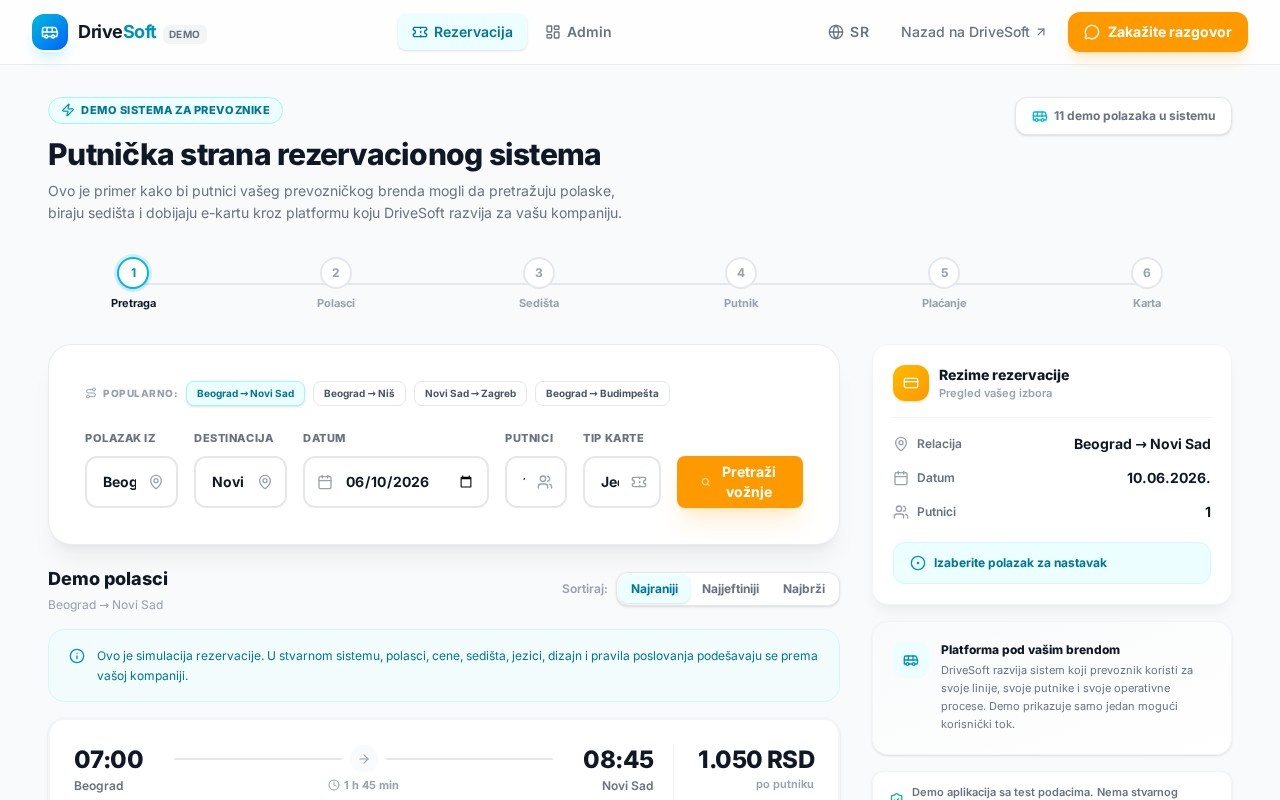Click the Relacija location pin icon

tap(901, 444)
